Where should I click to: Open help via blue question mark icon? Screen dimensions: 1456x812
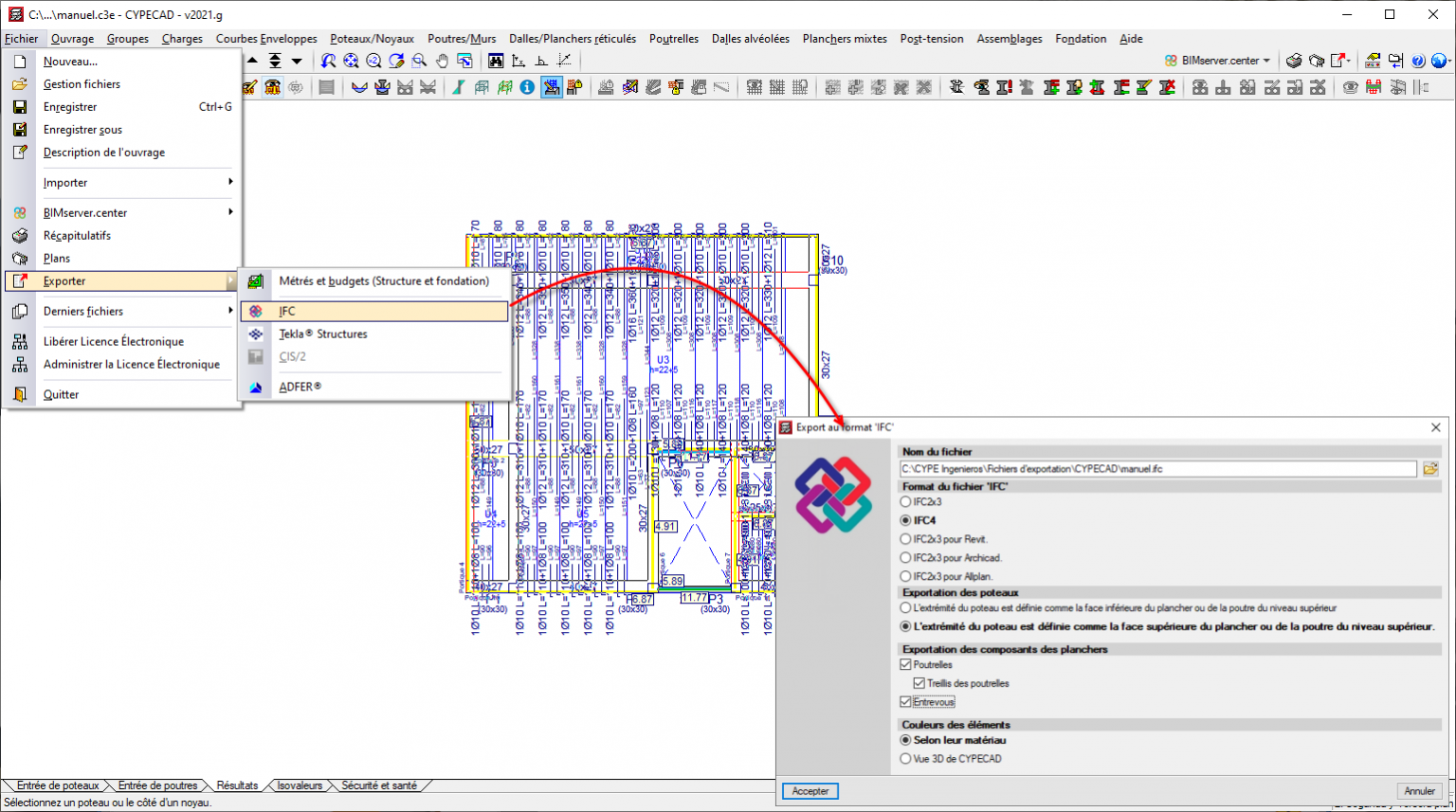click(x=1418, y=61)
